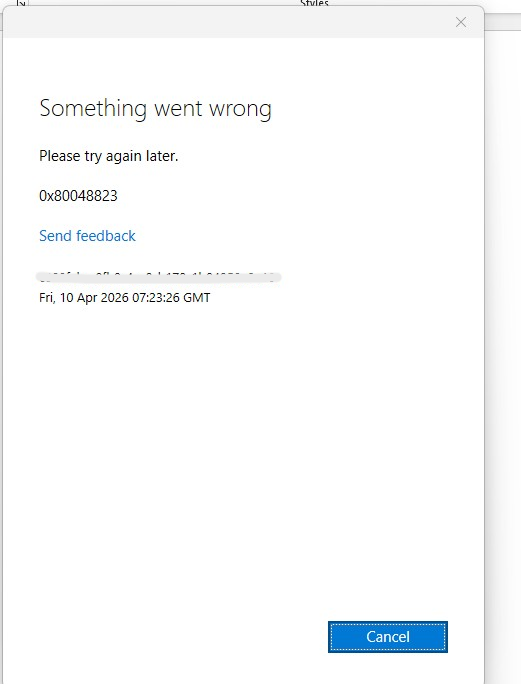Click the error code 0x80048823 text
521x684 pixels.
click(78, 196)
